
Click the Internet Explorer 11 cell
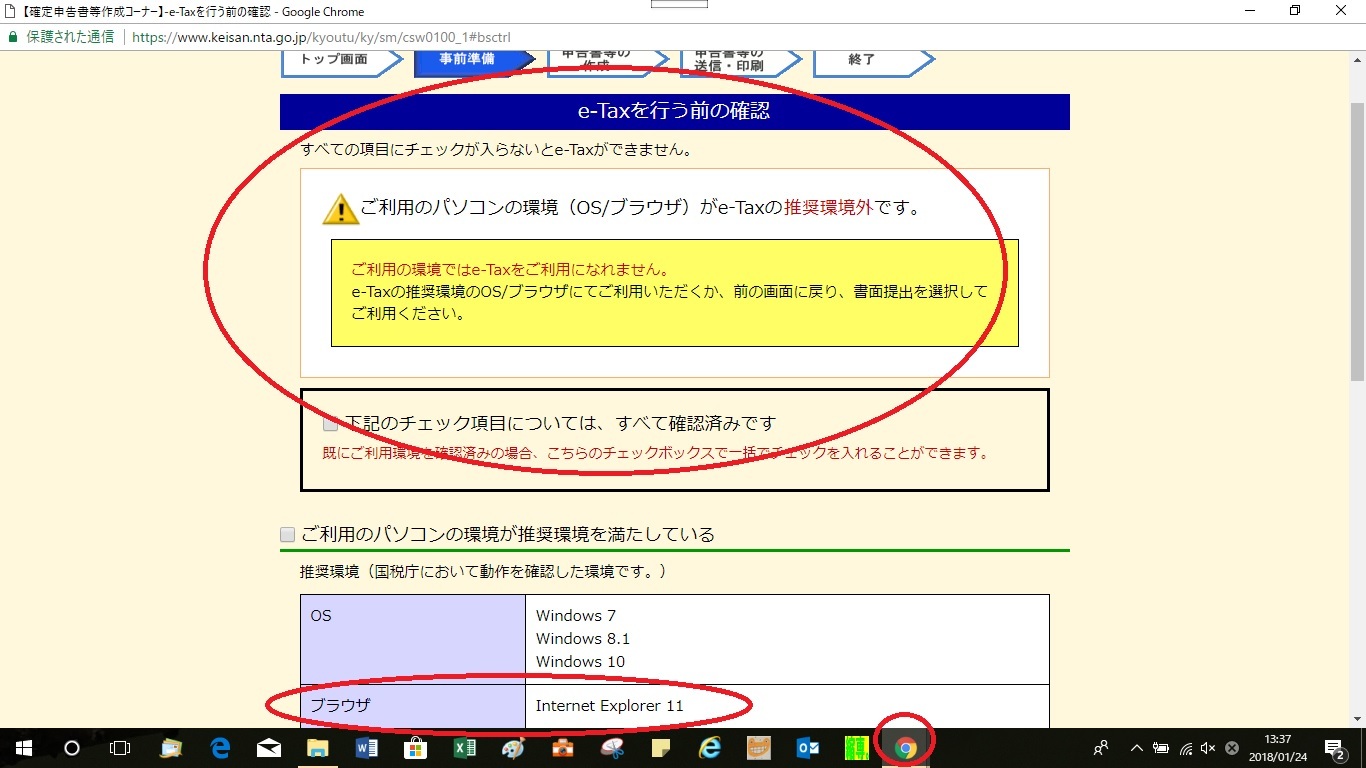(x=787, y=706)
